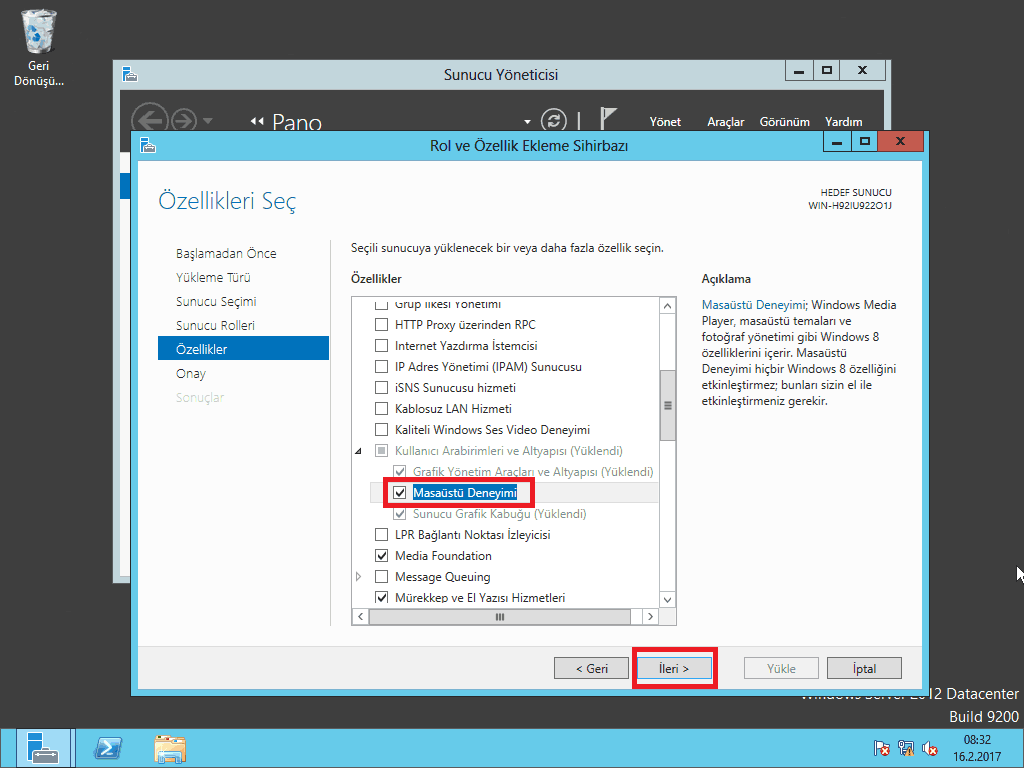Screen dimensions: 1024x768
Task: Launch PowerShell from the taskbar
Action: (108, 748)
